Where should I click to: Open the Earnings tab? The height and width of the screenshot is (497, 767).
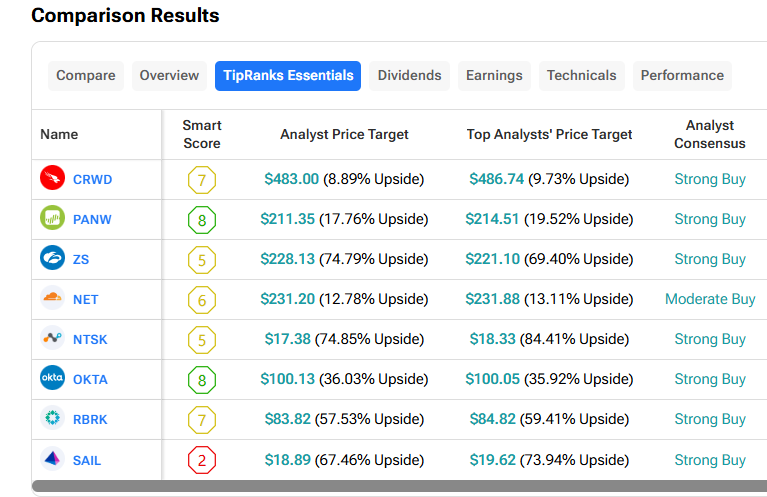tap(494, 76)
